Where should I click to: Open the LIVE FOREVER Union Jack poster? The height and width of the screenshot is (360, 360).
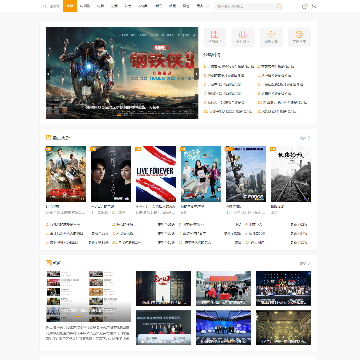pos(156,174)
